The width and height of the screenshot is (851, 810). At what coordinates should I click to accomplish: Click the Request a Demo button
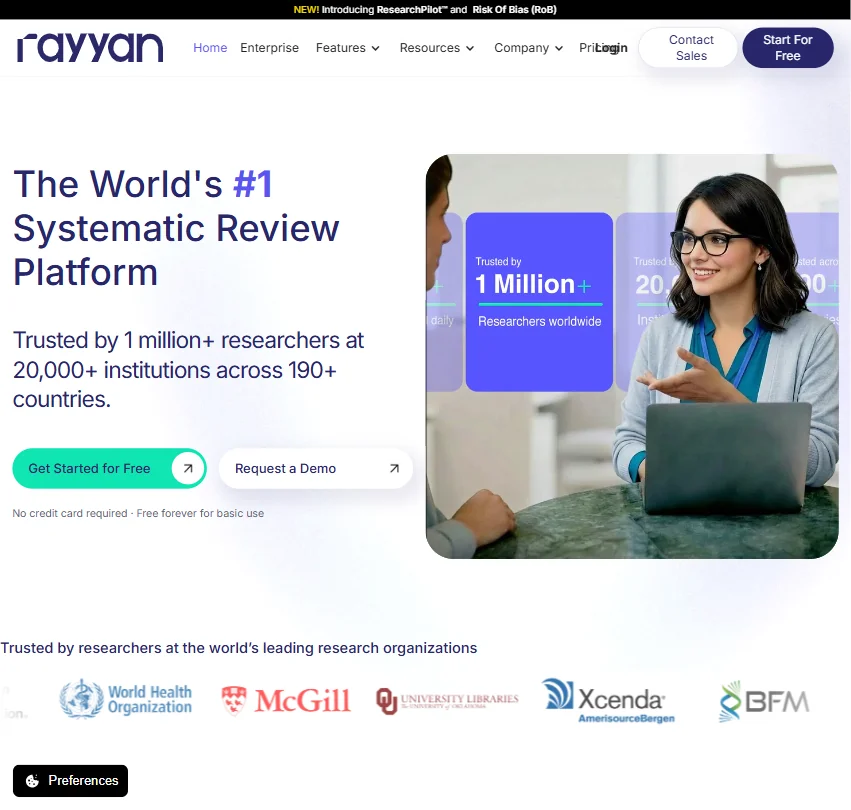(x=316, y=468)
